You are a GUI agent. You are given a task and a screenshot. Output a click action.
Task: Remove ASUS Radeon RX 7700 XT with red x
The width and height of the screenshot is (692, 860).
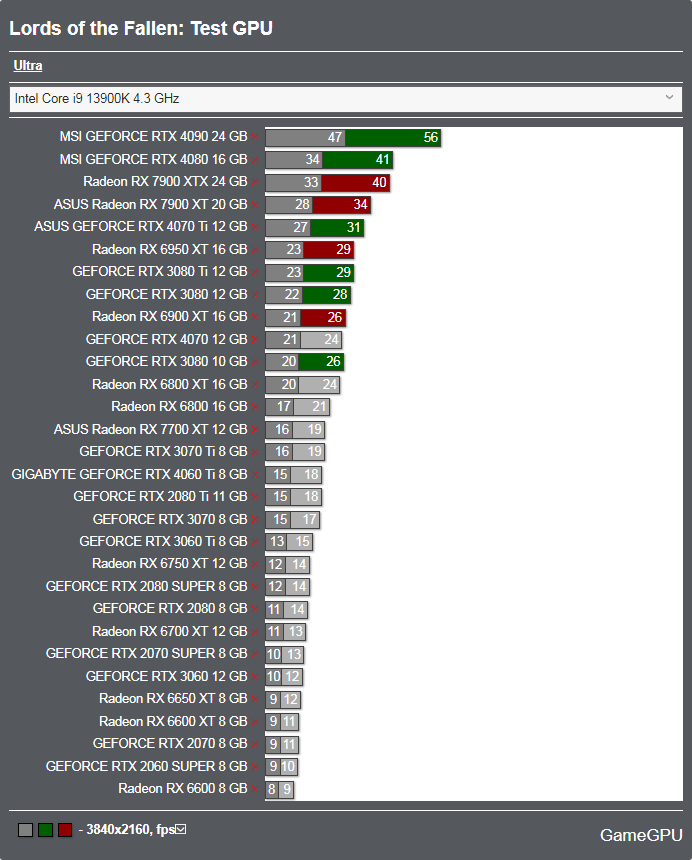255,429
